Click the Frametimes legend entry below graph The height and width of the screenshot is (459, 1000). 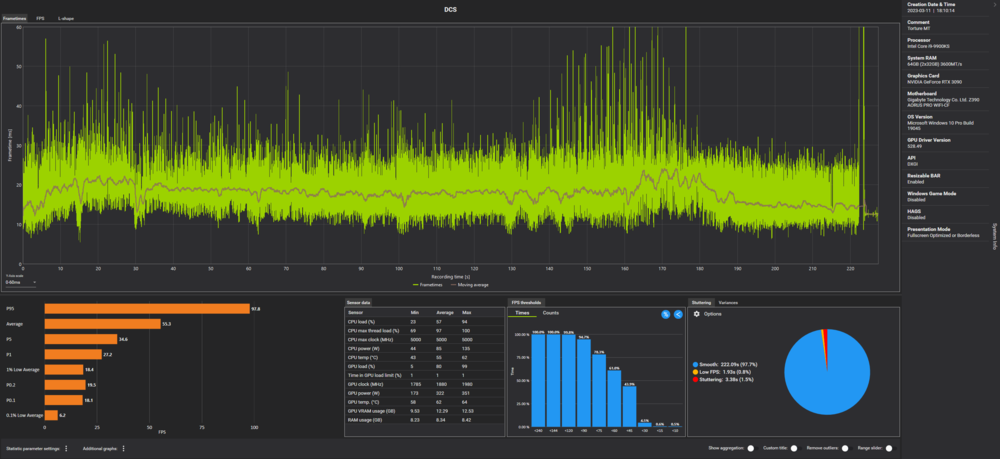tap(427, 284)
